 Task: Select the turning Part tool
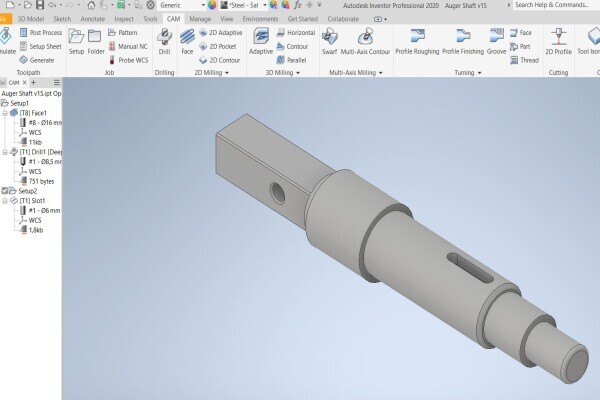(x=520, y=46)
